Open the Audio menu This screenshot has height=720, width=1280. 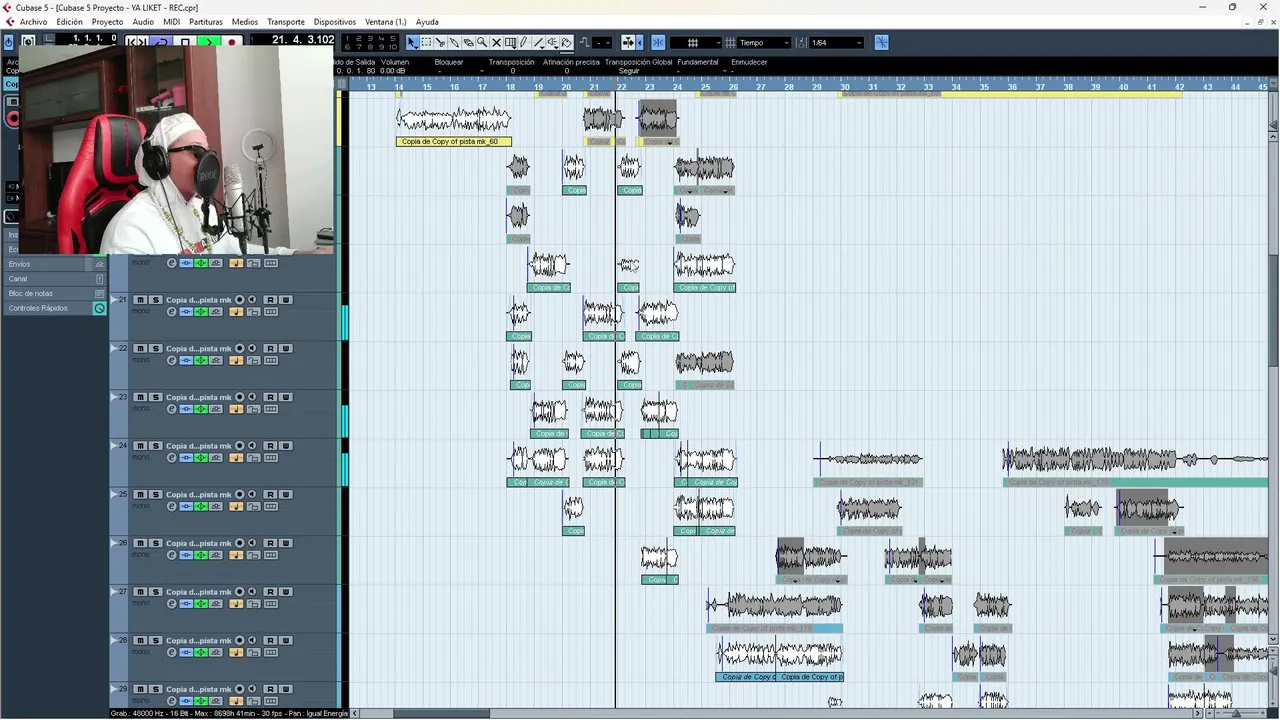click(143, 22)
